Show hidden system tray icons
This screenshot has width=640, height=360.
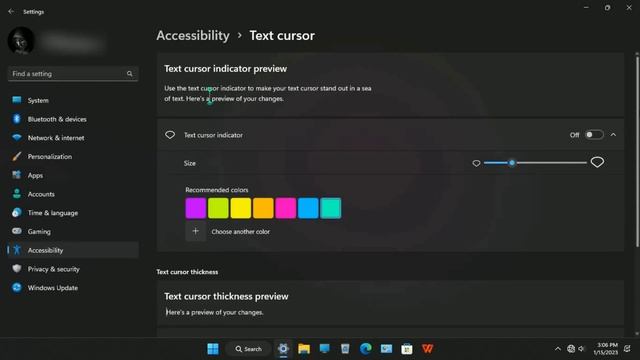click(x=558, y=349)
